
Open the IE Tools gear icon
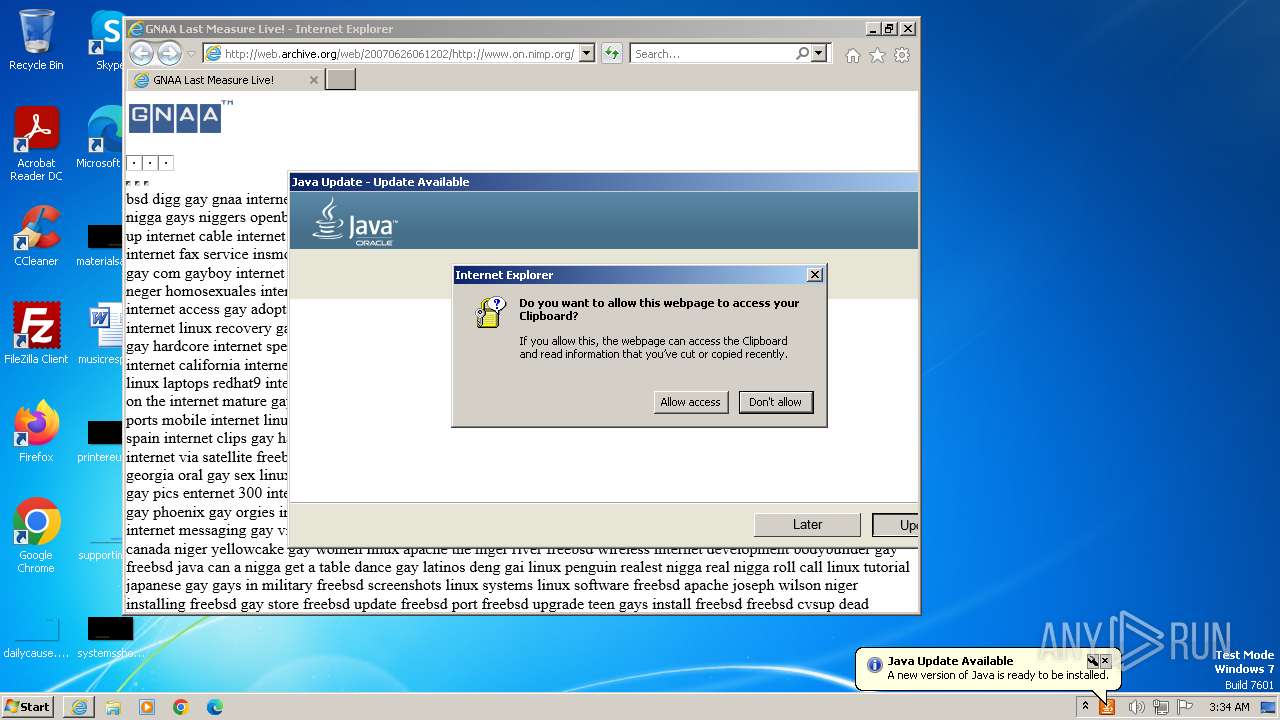pyautogui.click(x=902, y=55)
